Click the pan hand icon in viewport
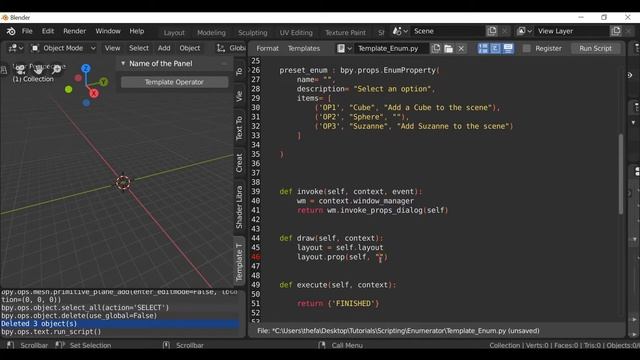Image resolution: width=640 pixels, height=360 pixels. tap(38, 68)
